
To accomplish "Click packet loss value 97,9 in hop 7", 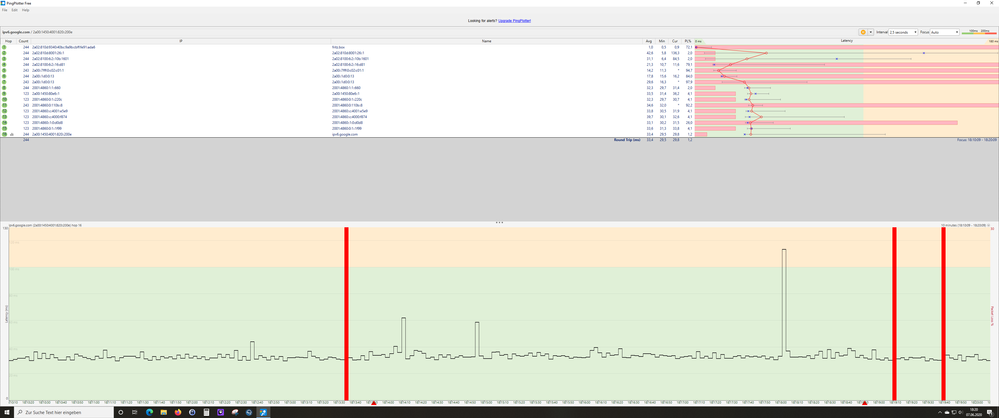I will [x=688, y=82].
